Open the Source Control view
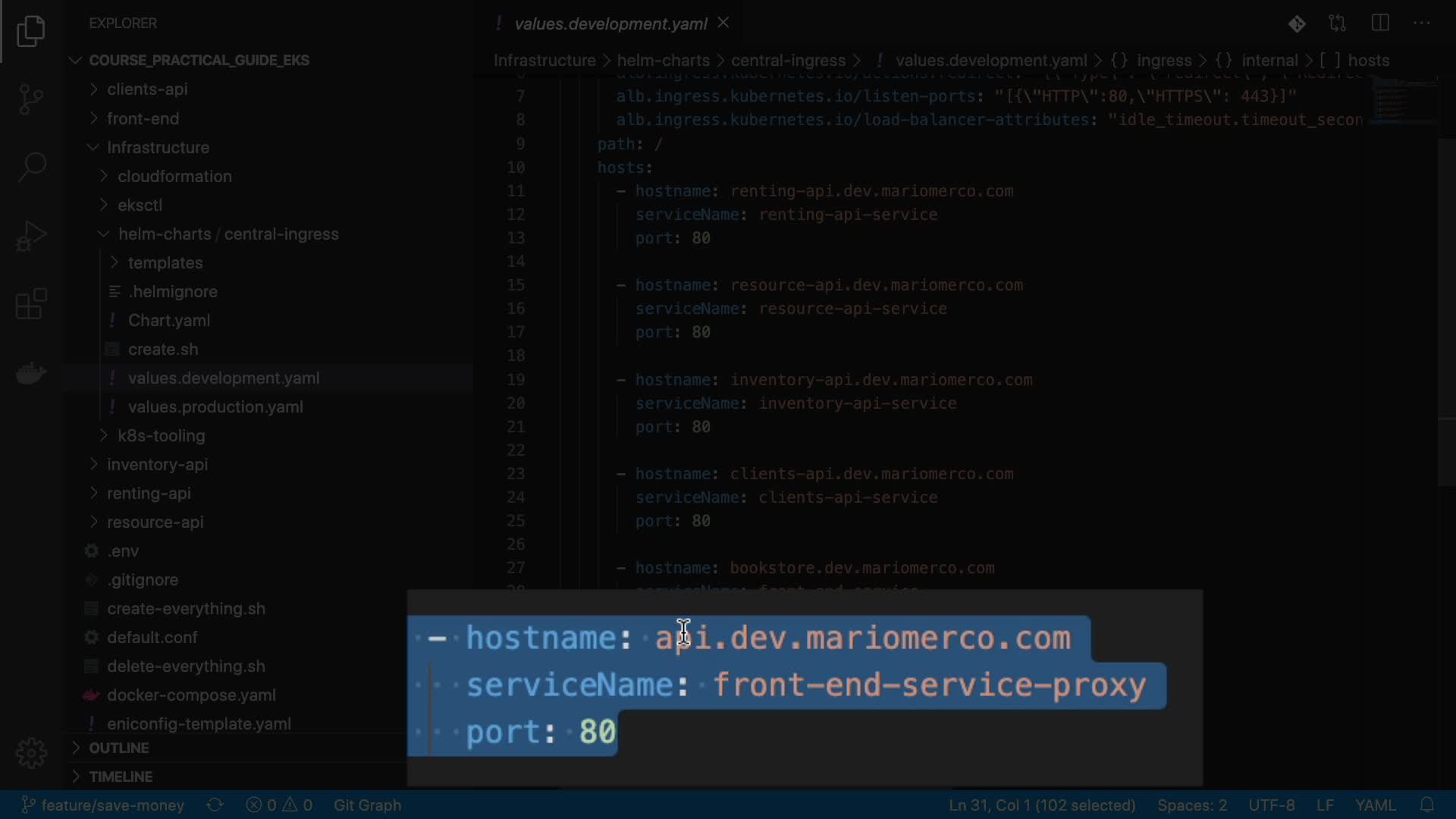Image resolution: width=1456 pixels, height=819 pixels. click(x=31, y=99)
